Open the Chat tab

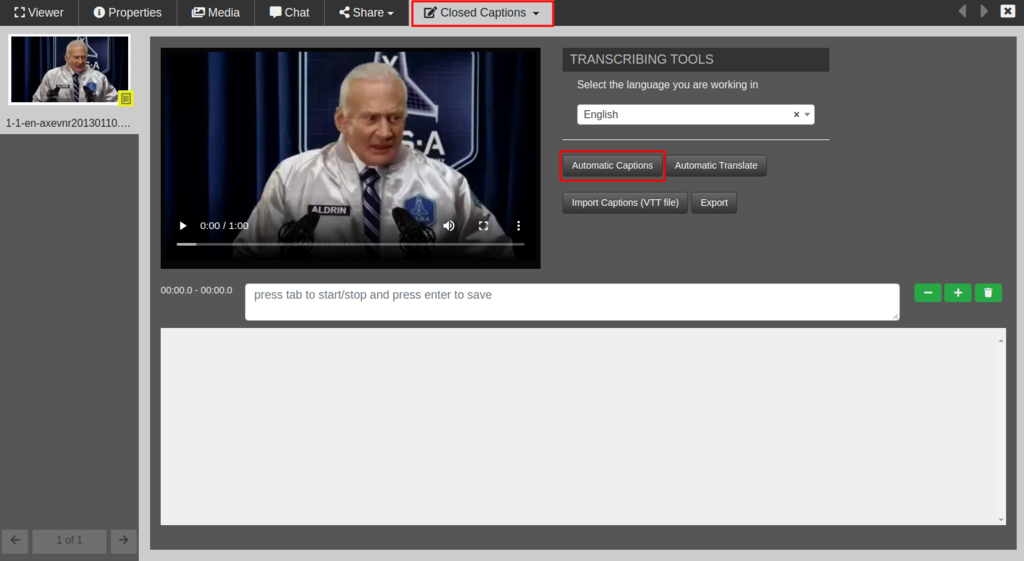coord(289,12)
